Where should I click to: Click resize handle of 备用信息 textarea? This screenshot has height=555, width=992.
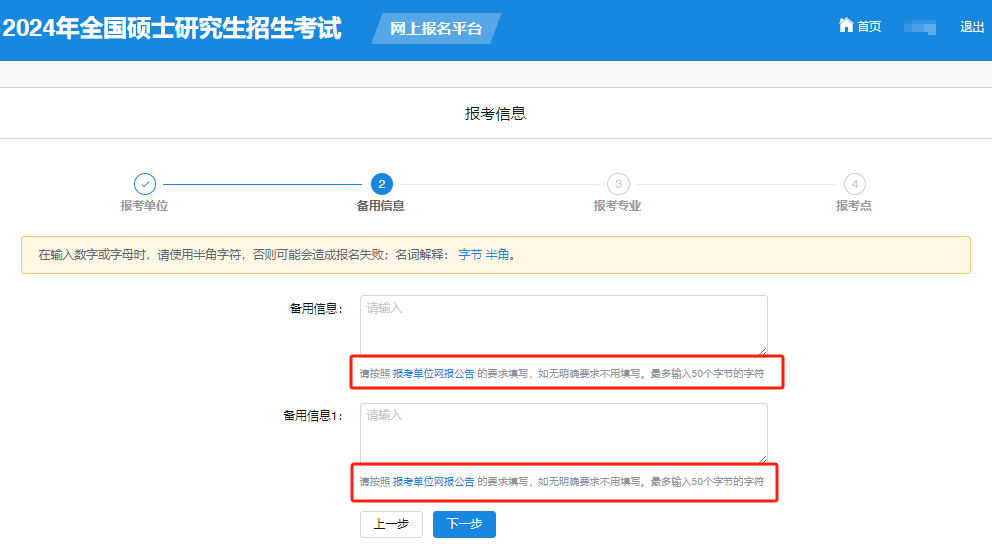pos(762,350)
